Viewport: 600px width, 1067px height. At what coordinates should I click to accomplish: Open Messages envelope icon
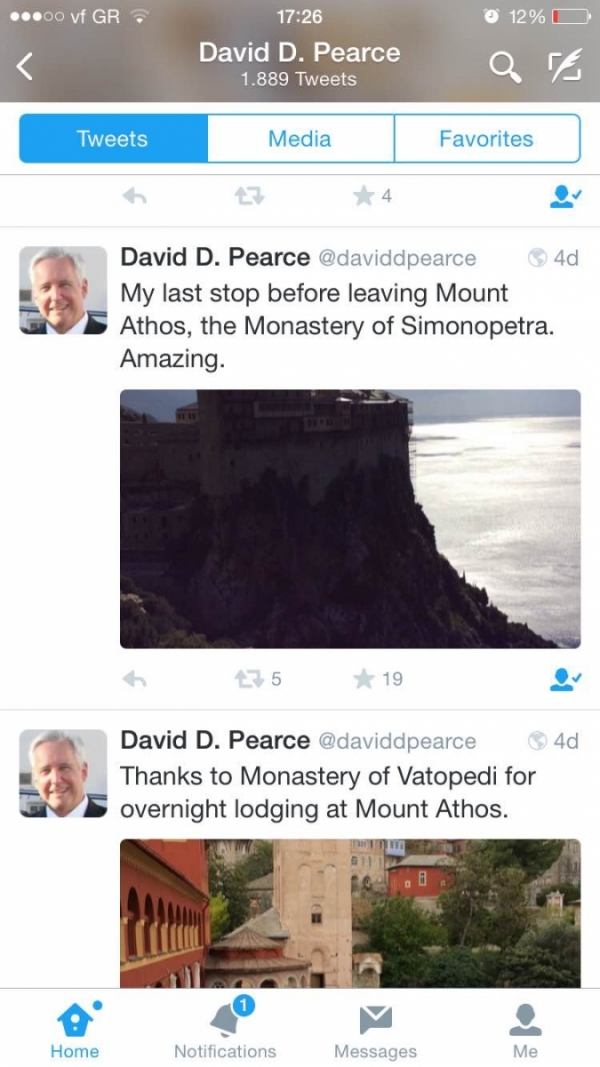click(x=375, y=1028)
